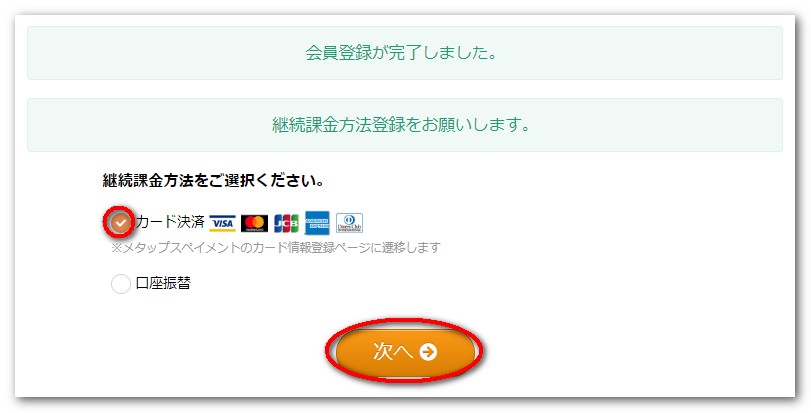Click the 継続課金方法をご選択ください heading
Screen dimensions: 811x413
(x=214, y=181)
